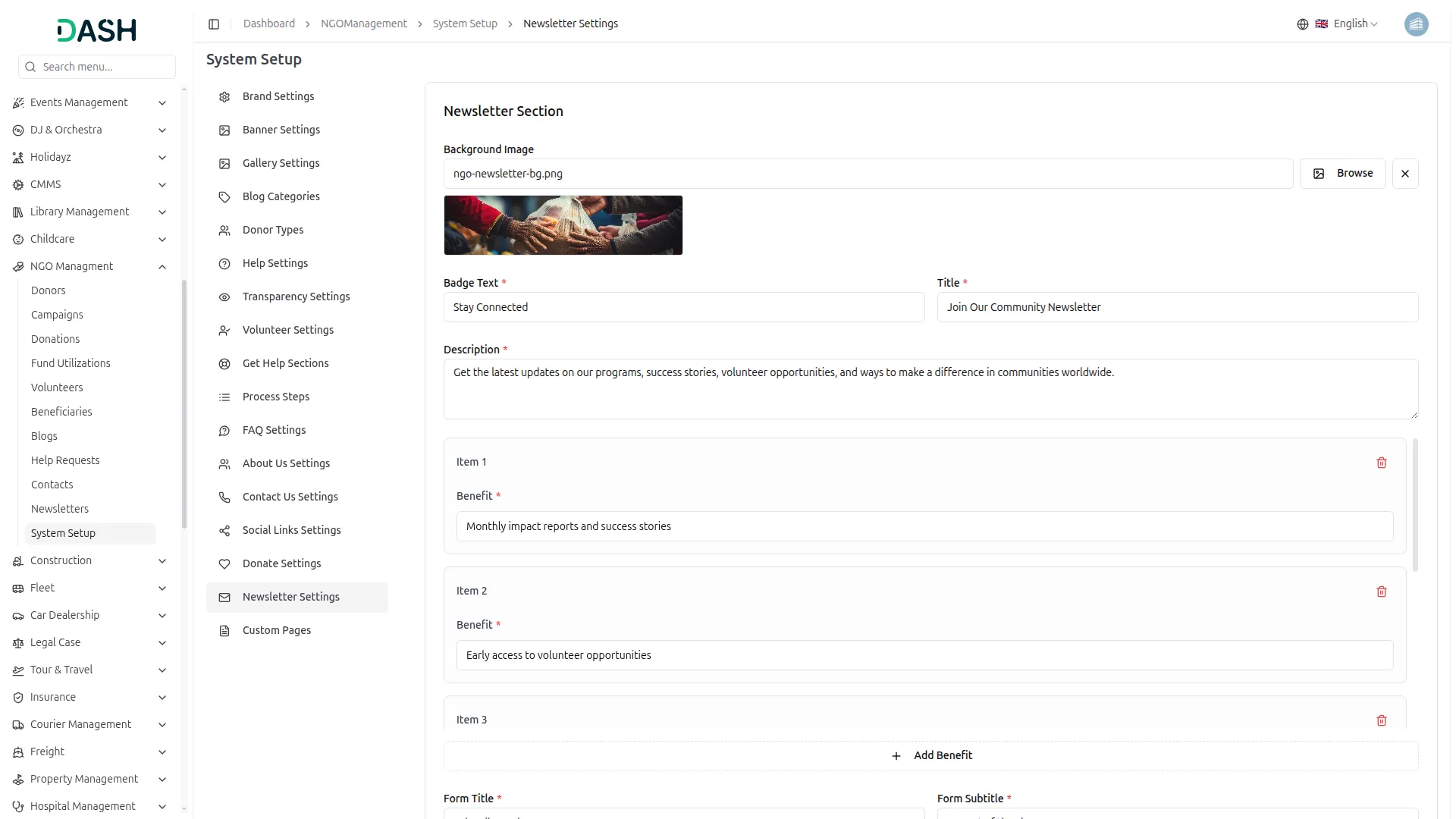
Task: Open the Custom Pages settings tab
Action: coord(276,630)
